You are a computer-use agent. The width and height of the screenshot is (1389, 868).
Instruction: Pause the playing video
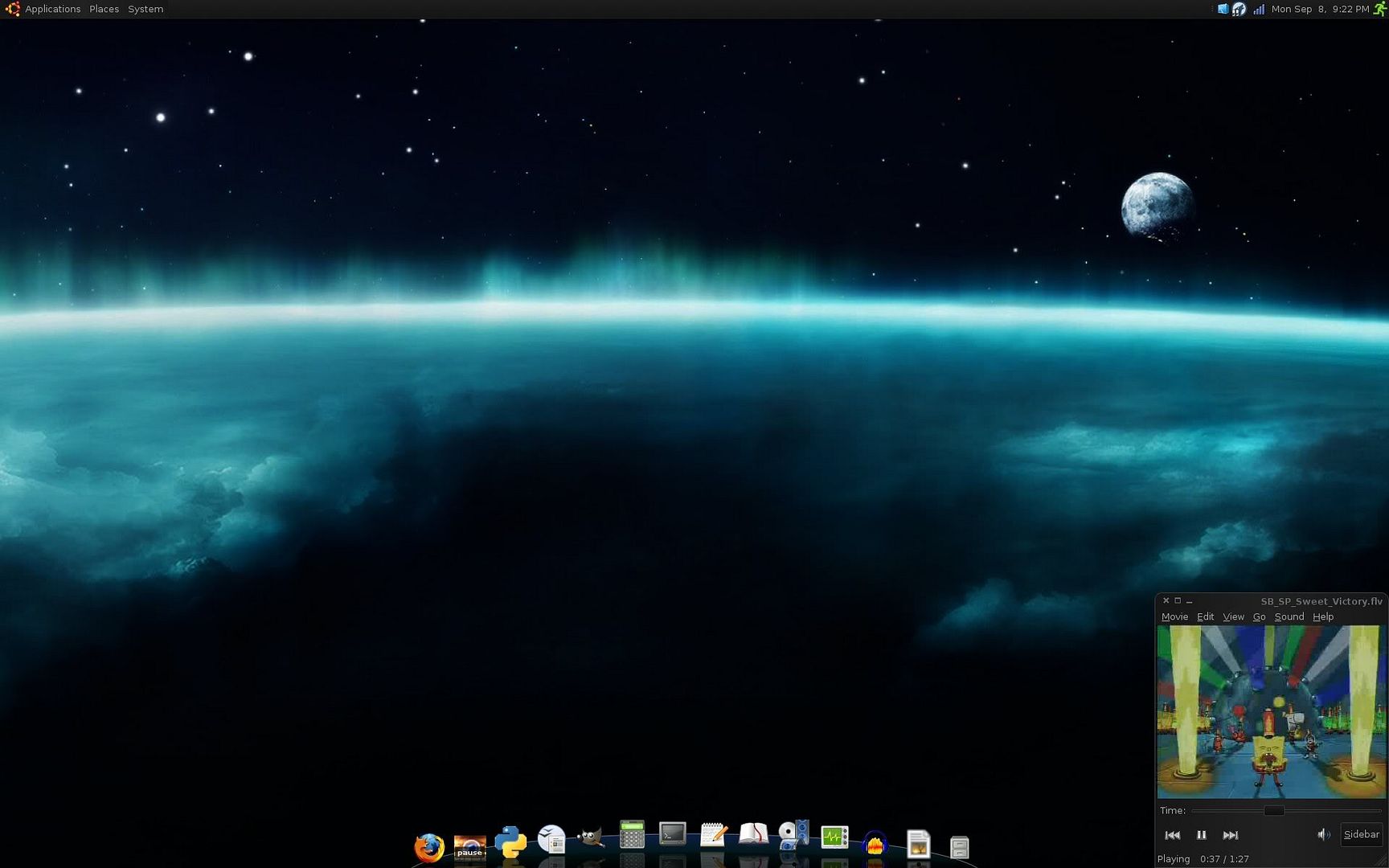click(1201, 835)
